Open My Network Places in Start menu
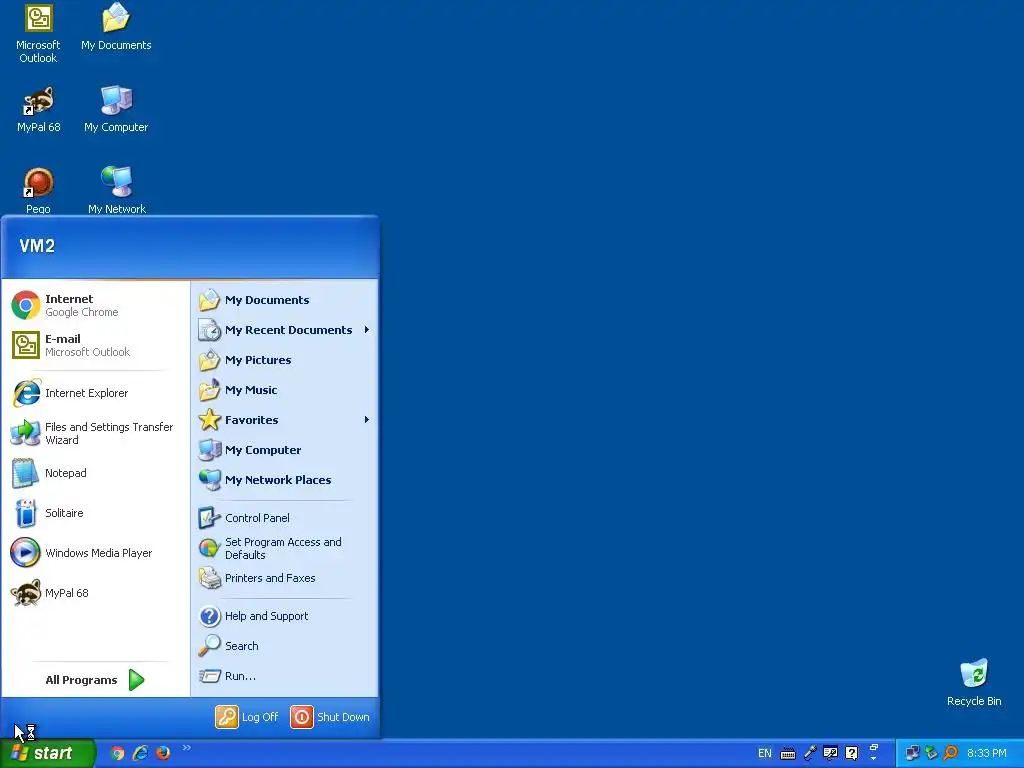This screenshot has width=1024, height=768. pos(285,480)
